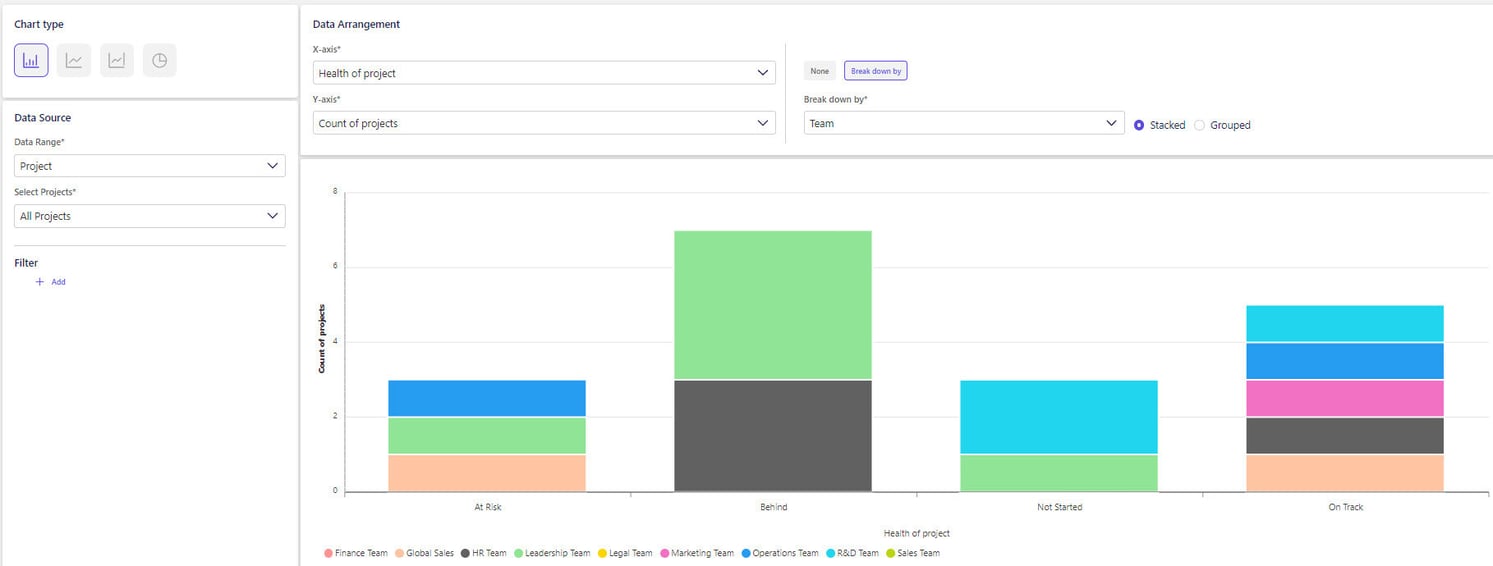Image resolution: width=1493 pixels, height=566 pixels.
Task: Switch to the line chart type icon
Action: tap(74, 60)
